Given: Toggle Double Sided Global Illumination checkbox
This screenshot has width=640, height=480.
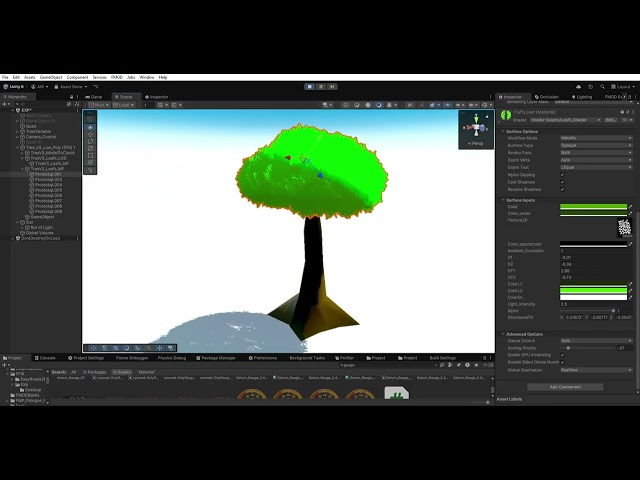Looking at the screenshot, I should (x=562, y=362).
